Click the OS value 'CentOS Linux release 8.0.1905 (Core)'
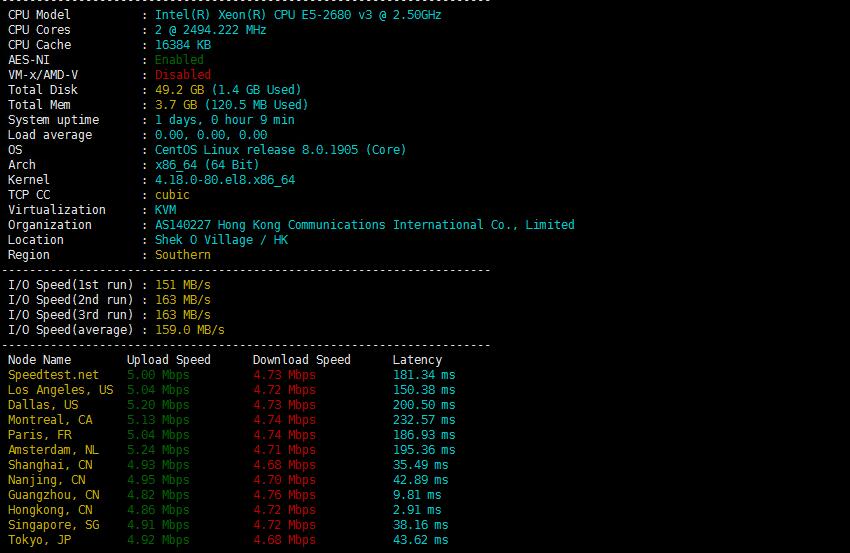 click(x=281, y=150)
